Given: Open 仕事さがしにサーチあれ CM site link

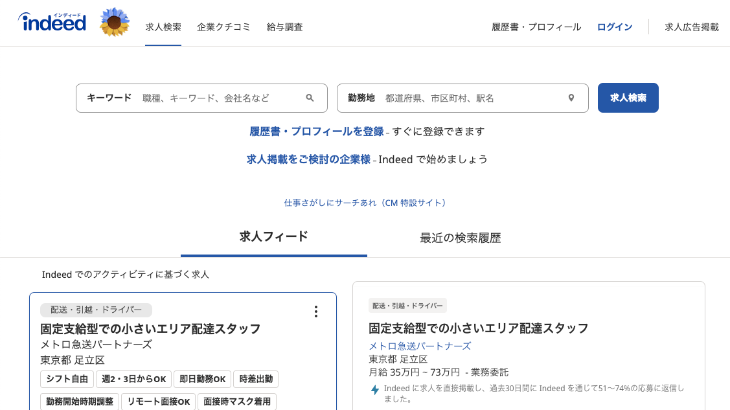Looking at the screenshot, I should point(365,203).
